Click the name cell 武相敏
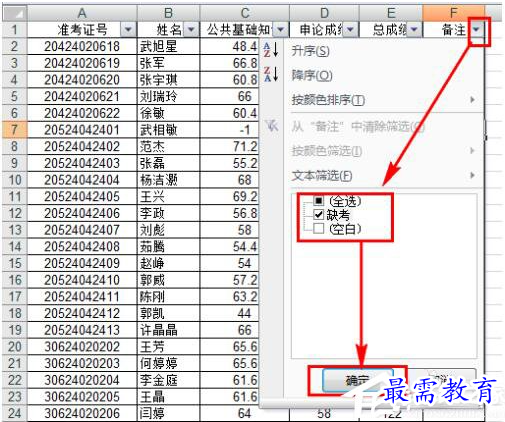This screenshot has height=422, width=505. point(168,130)
